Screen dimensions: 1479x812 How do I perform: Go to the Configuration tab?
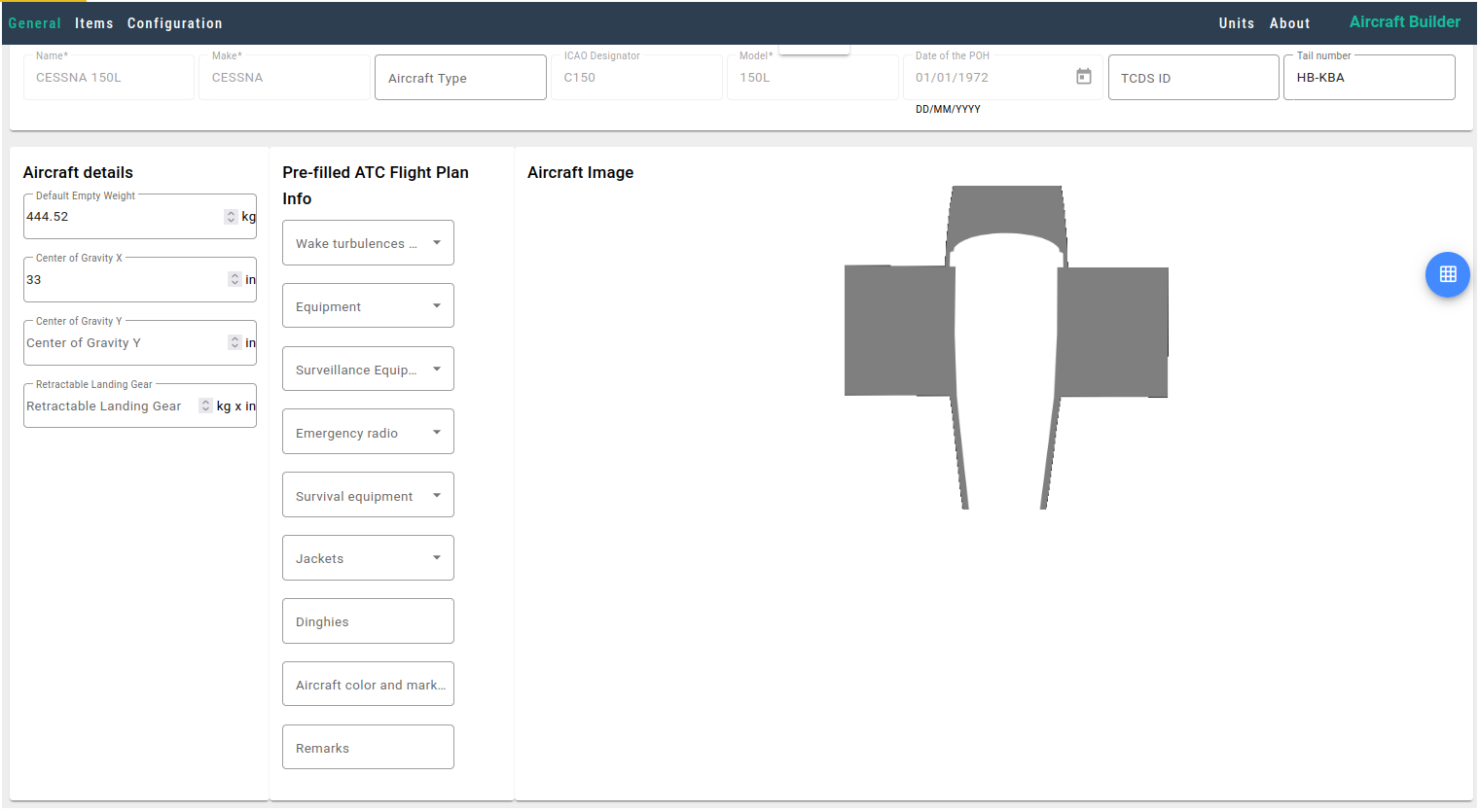coord(174,23)
